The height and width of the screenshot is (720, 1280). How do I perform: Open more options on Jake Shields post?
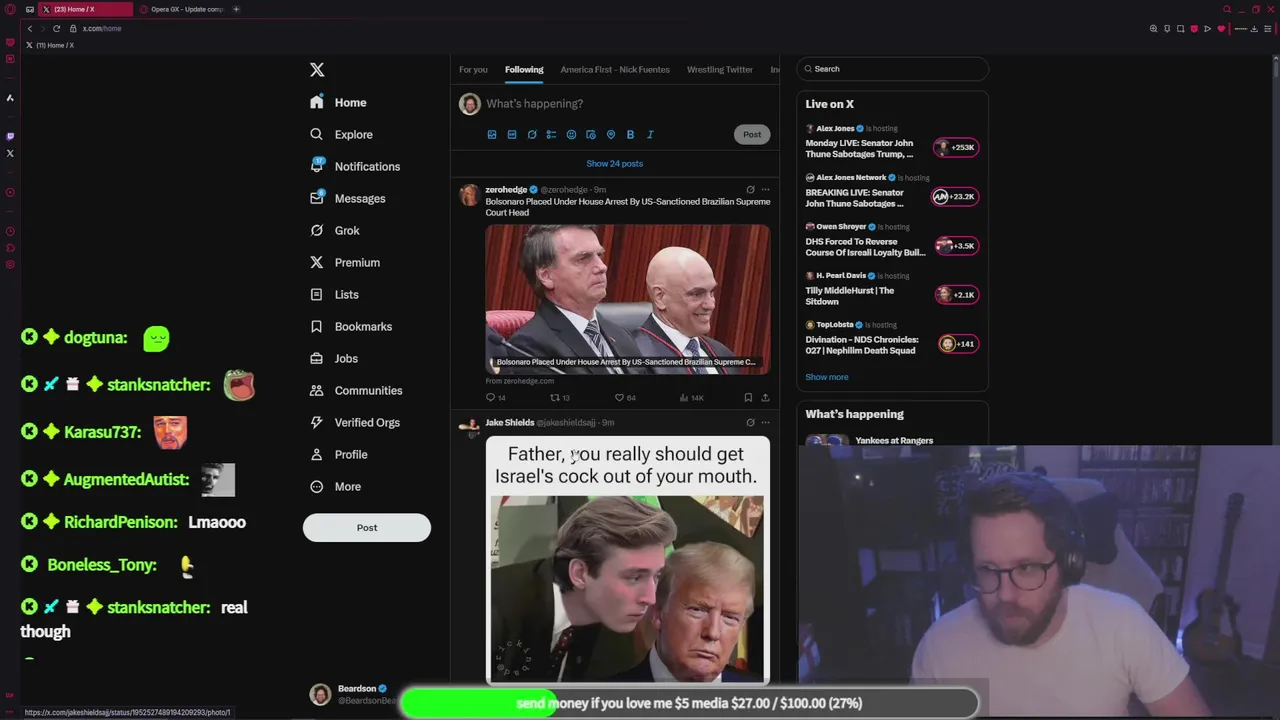[766, 422]
